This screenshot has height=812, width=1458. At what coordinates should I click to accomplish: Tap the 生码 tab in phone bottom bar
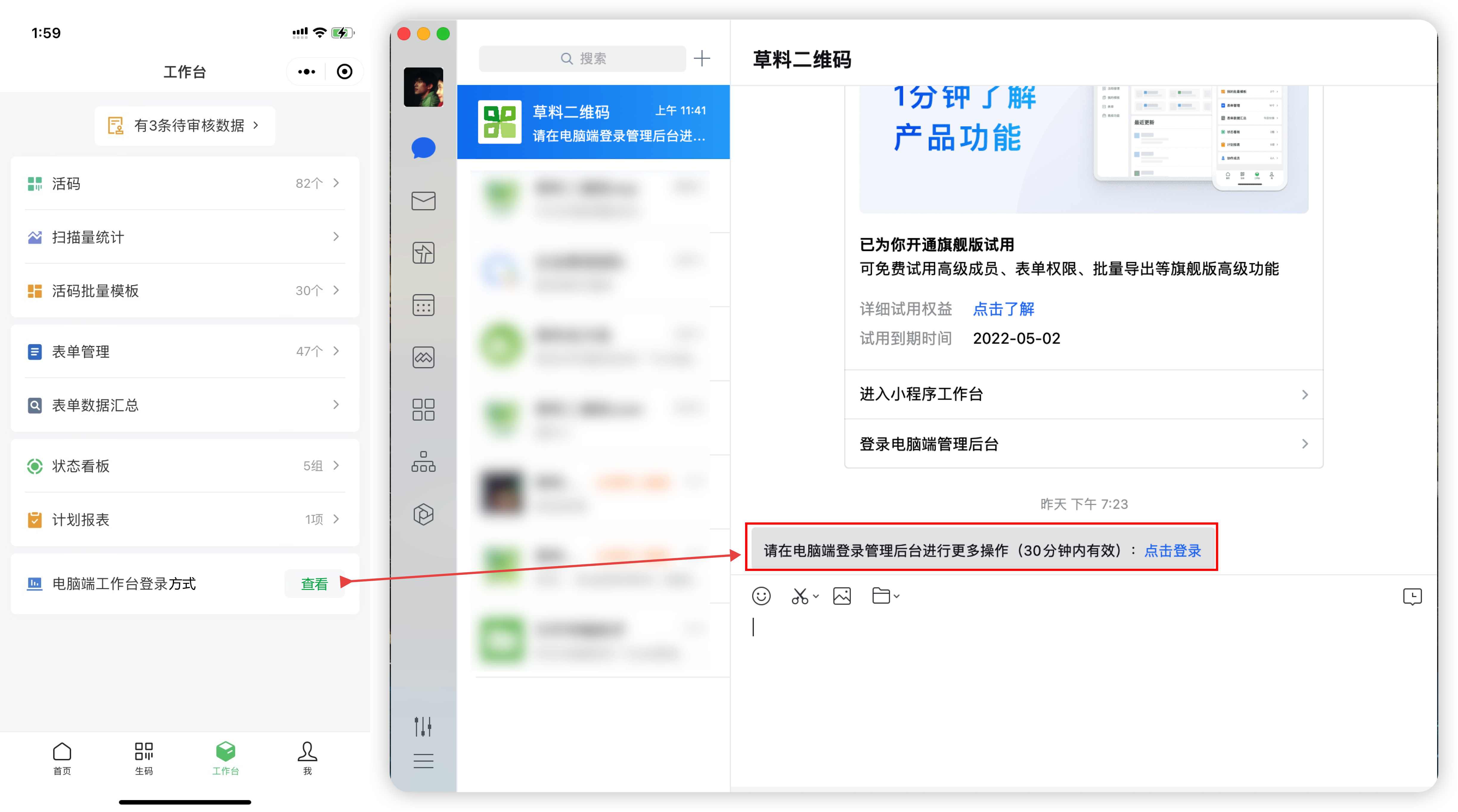pos(144,758)
